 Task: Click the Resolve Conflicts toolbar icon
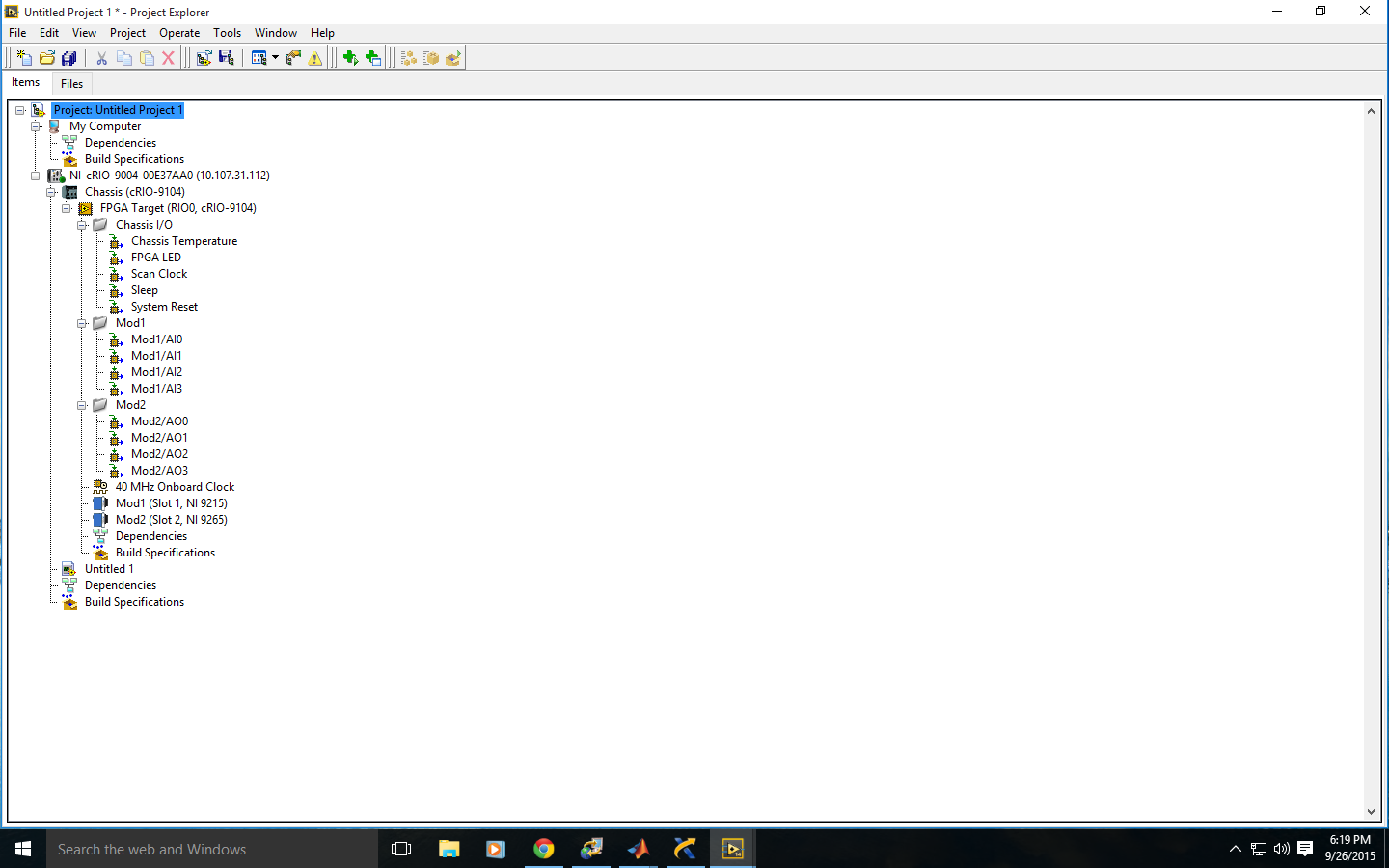coord(293,58)
